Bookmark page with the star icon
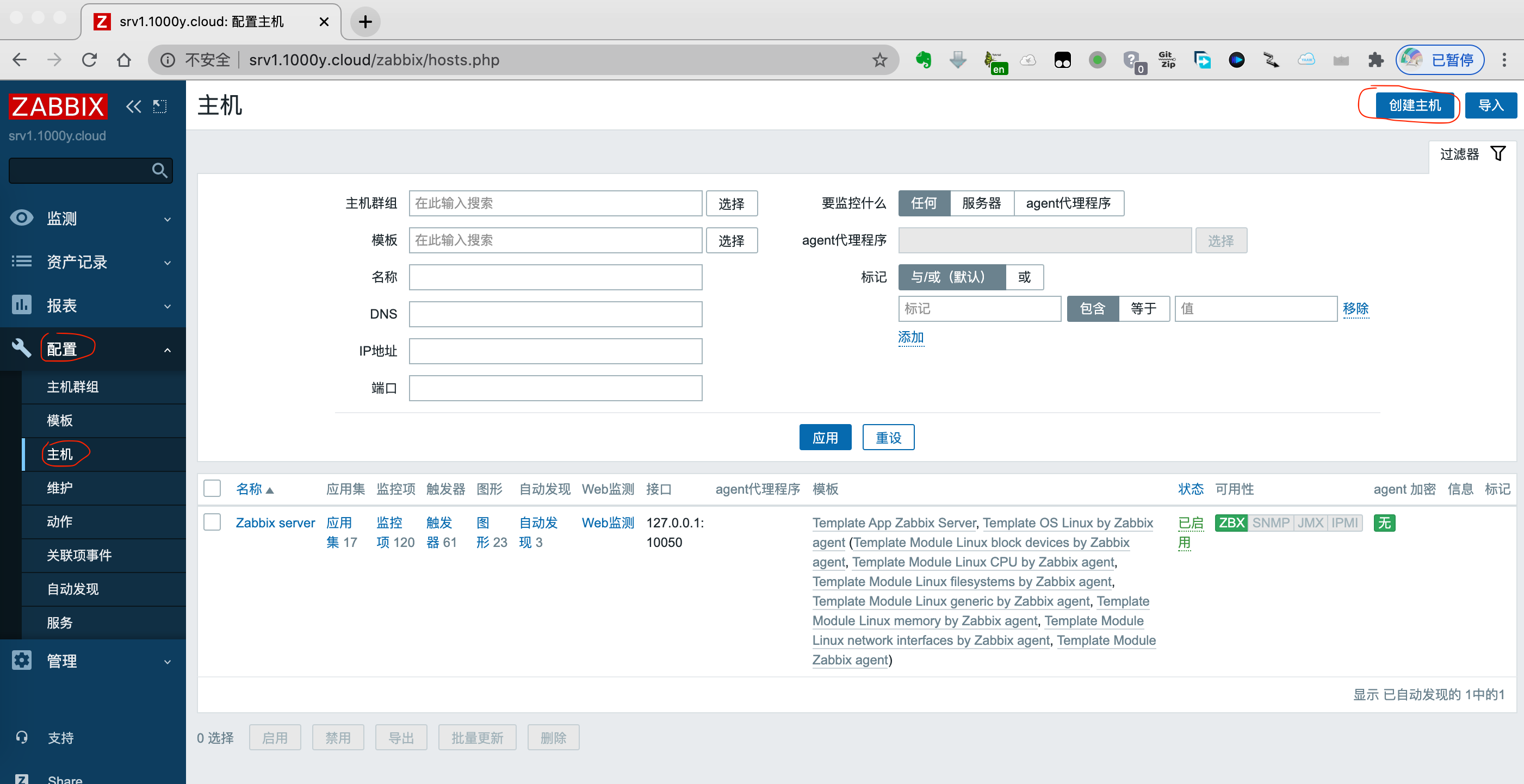Screen dimensions: 1524x784 pyautogui.click(x=879, y=60)
